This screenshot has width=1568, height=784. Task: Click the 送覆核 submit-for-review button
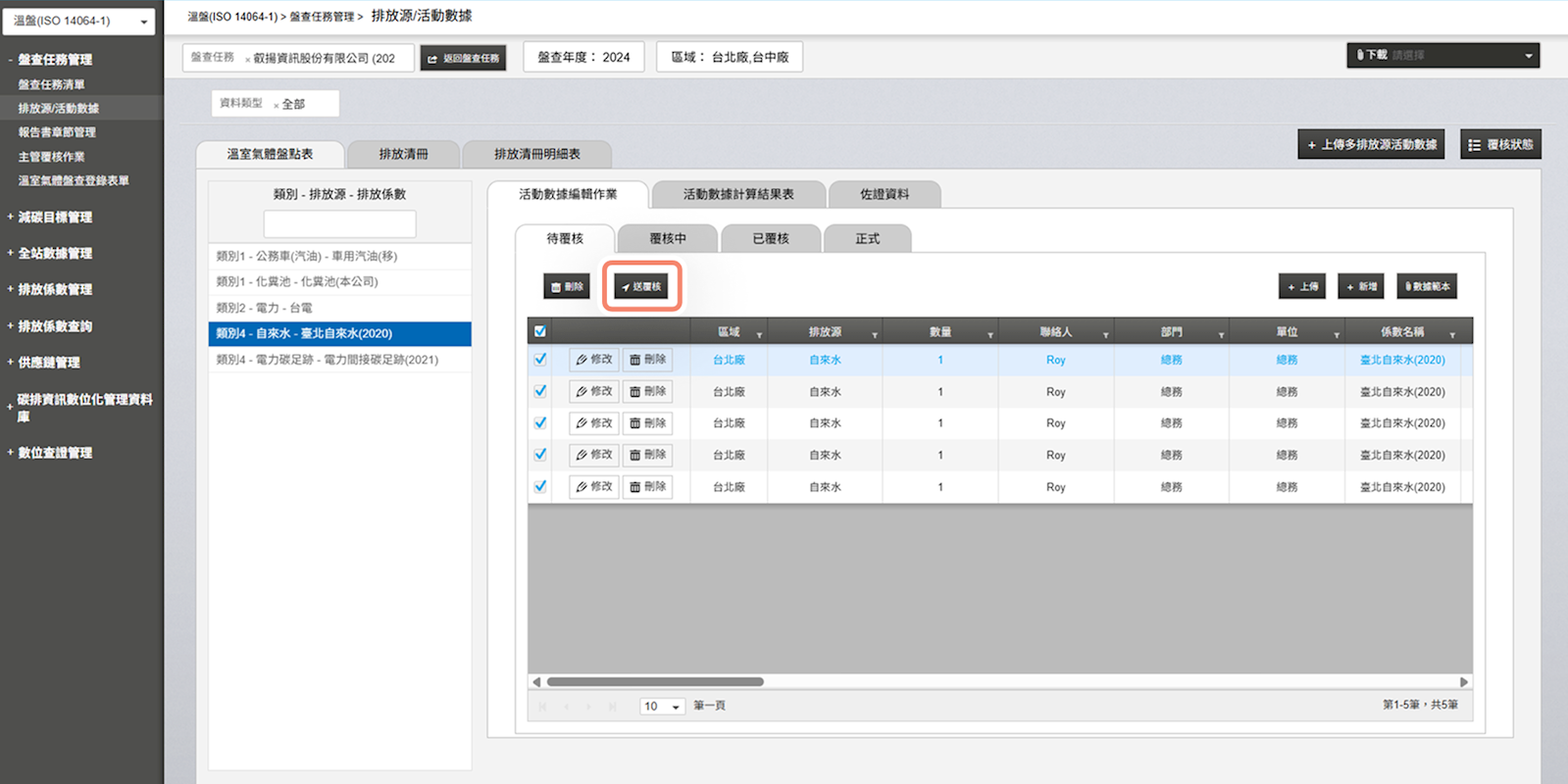point(641,286)
